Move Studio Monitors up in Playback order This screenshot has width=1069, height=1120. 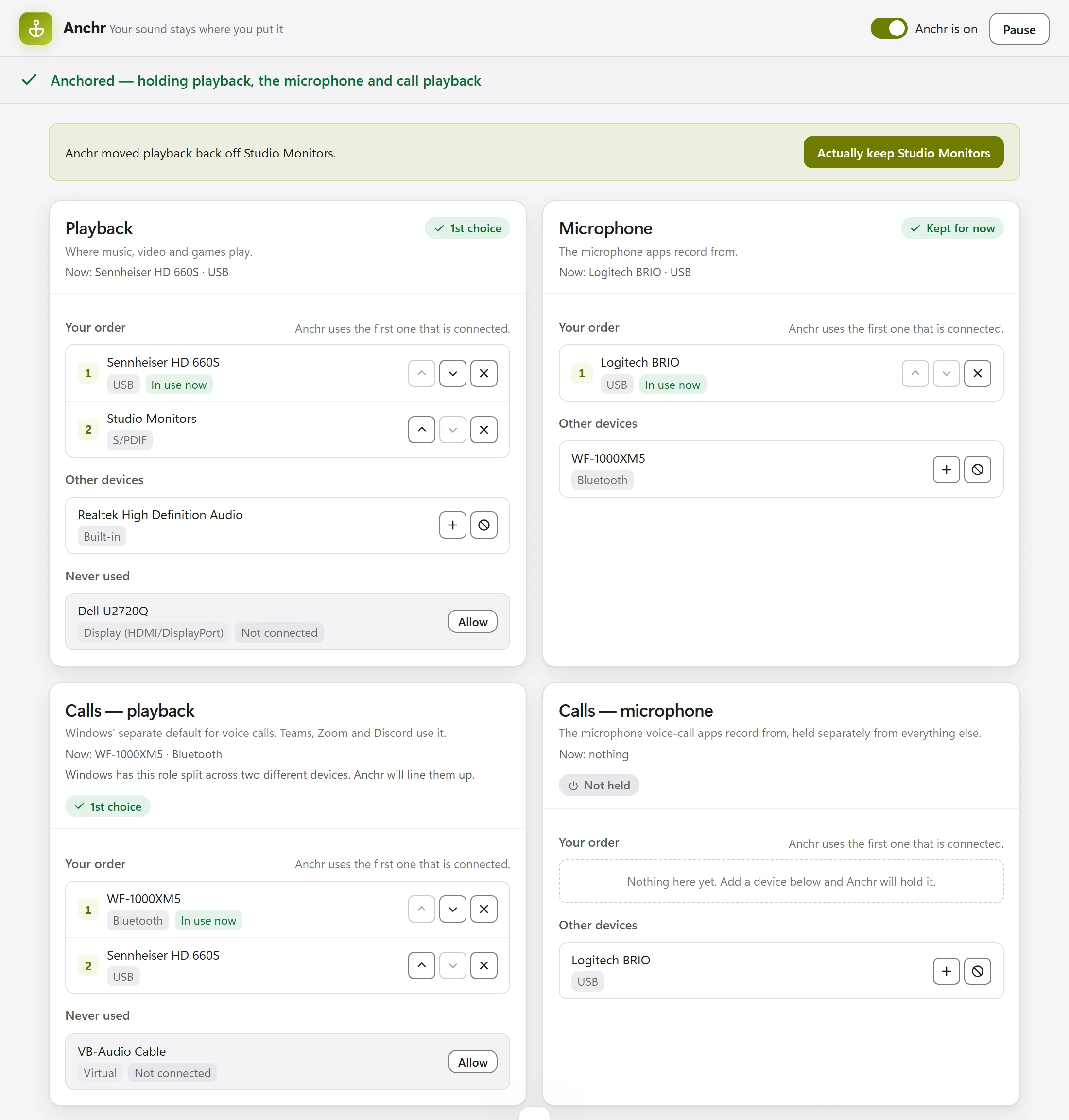coord(421,430)
